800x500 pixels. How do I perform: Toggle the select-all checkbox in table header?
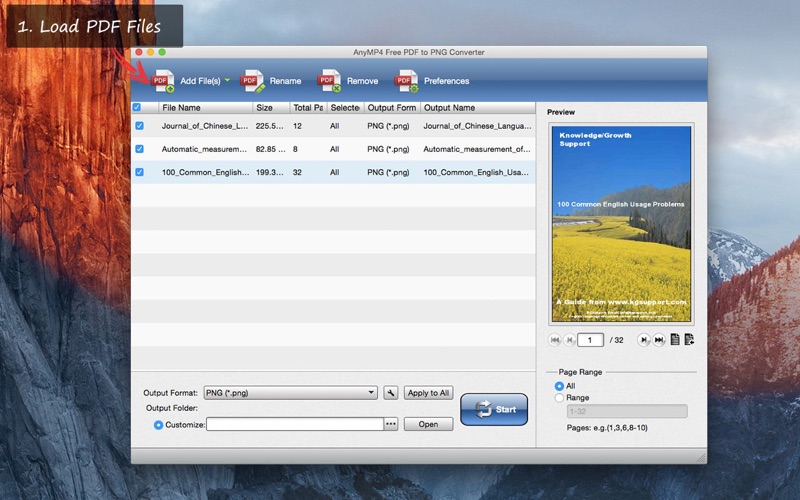[x=138, y=107]
